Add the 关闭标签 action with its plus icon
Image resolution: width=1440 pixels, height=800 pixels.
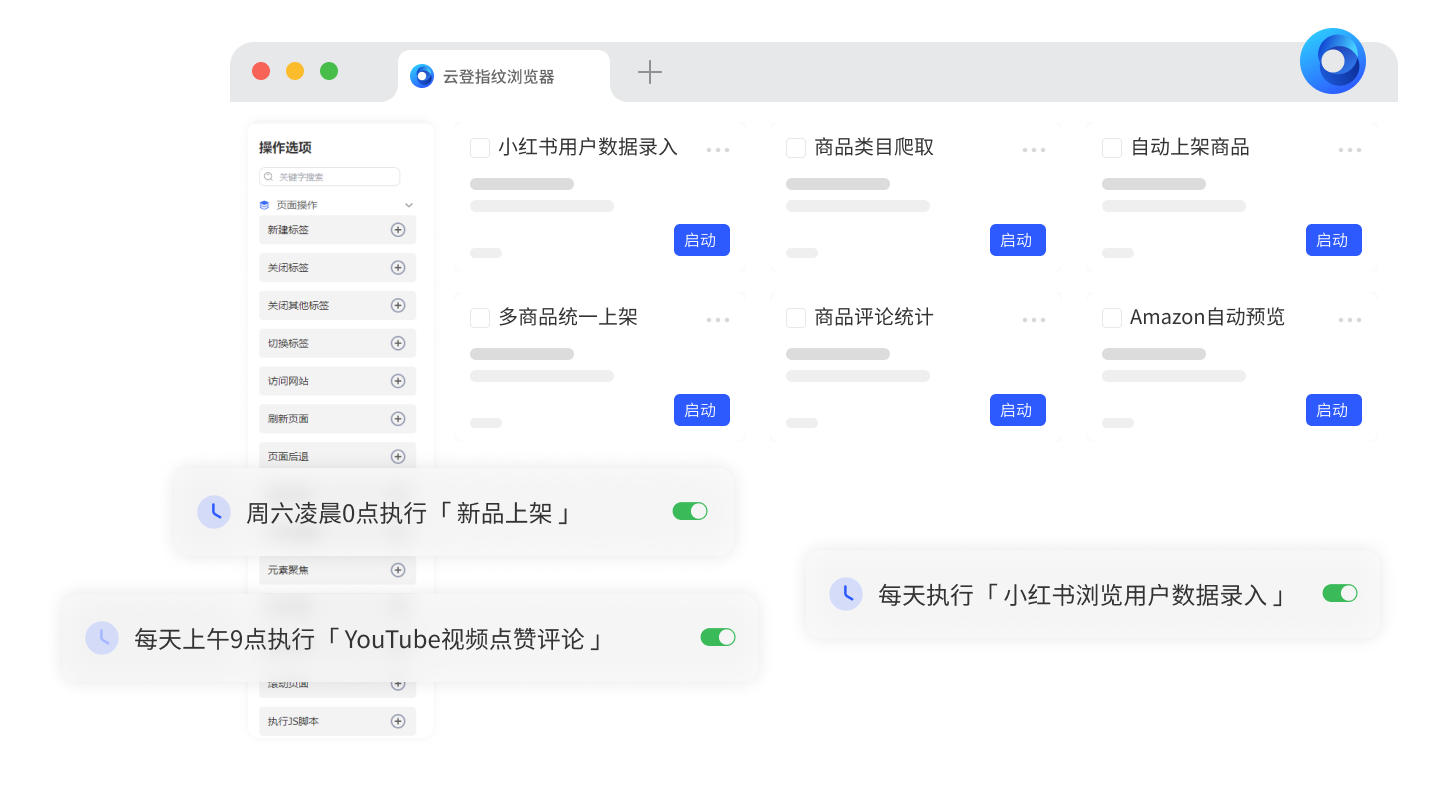click(x=398, y=268)
